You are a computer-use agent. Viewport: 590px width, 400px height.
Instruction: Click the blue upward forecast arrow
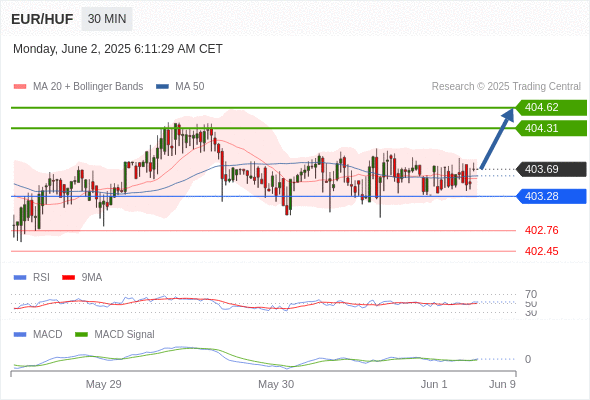point(497,138)
